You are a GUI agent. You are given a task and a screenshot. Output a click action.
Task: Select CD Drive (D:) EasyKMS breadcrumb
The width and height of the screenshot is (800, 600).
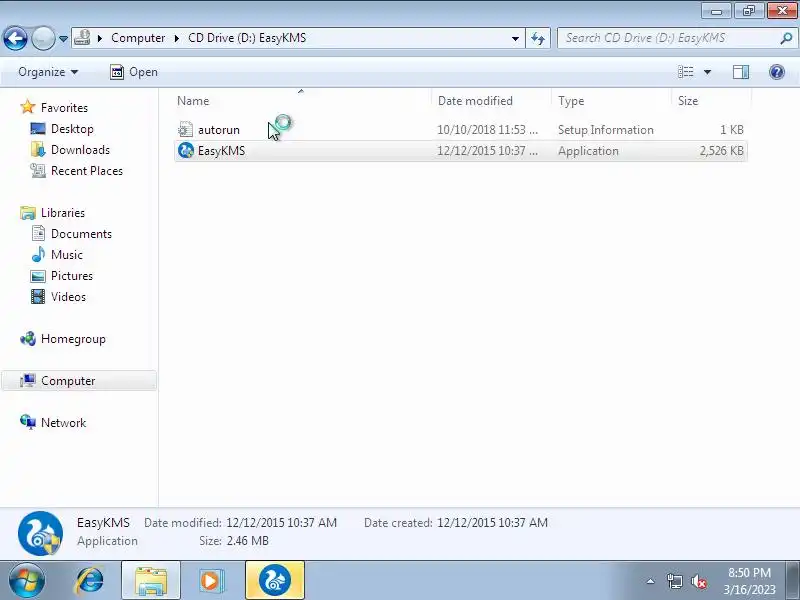[247, 38]
